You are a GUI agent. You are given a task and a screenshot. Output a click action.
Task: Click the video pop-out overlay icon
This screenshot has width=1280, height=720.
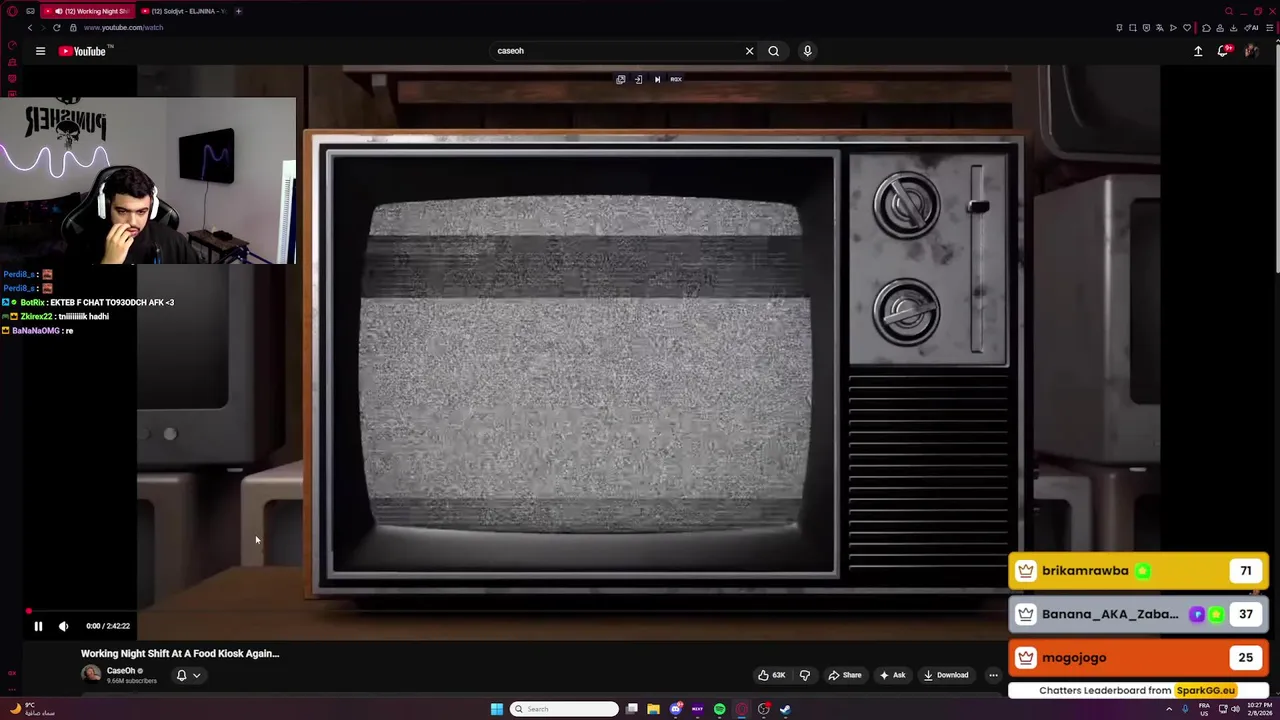620,79
